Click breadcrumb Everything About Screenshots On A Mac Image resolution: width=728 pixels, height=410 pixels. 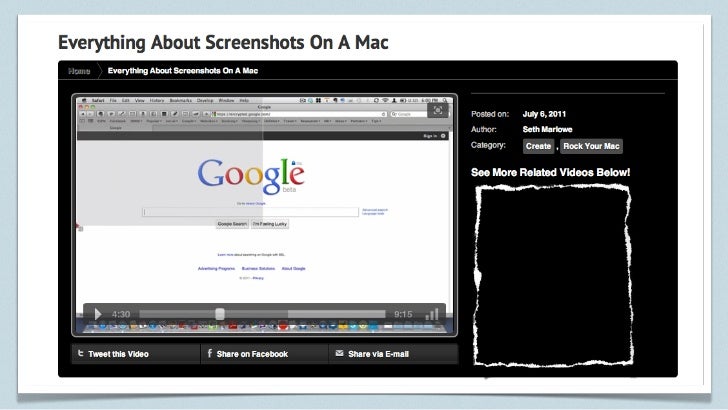click(x=183, y=71)
